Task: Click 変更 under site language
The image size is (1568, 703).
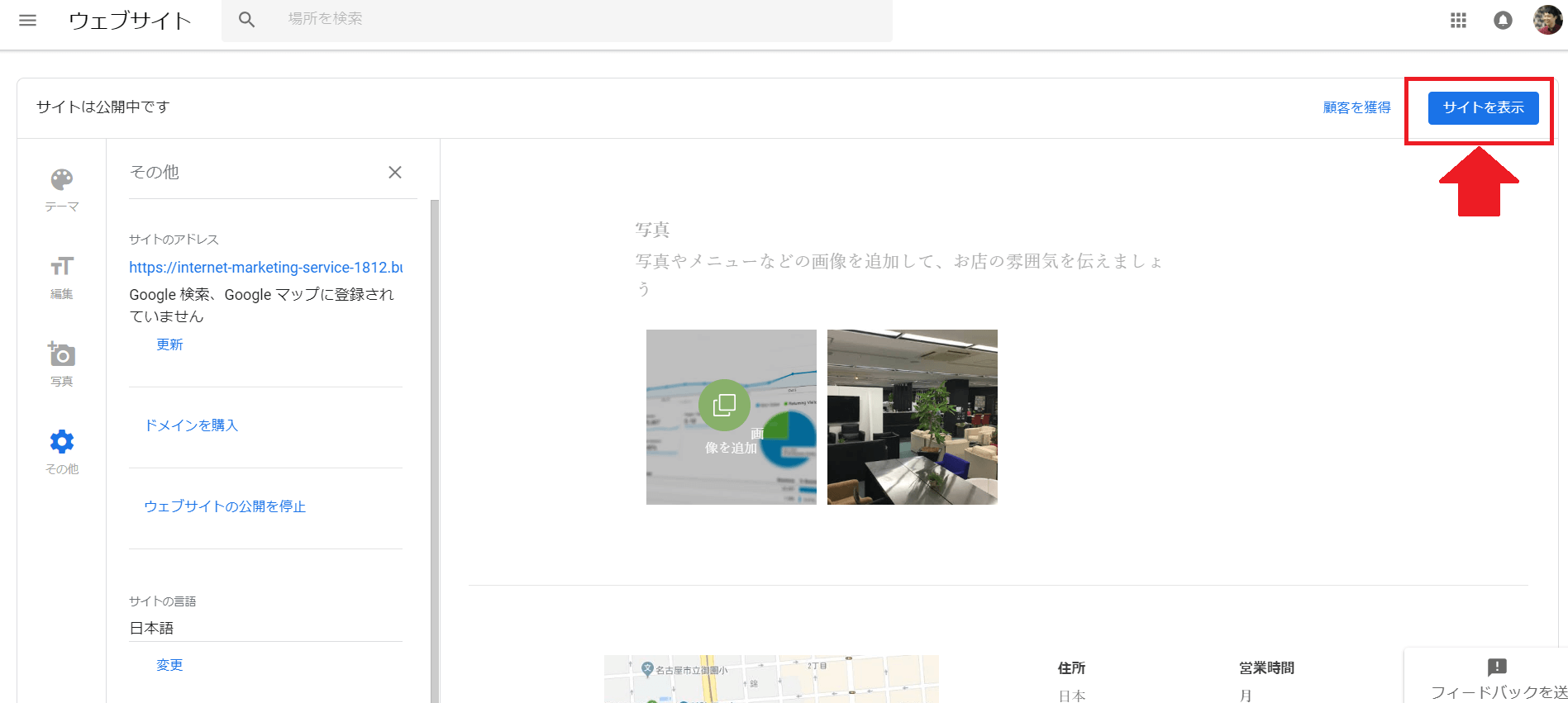Action: pyautogui.click(x=169, y=665)
